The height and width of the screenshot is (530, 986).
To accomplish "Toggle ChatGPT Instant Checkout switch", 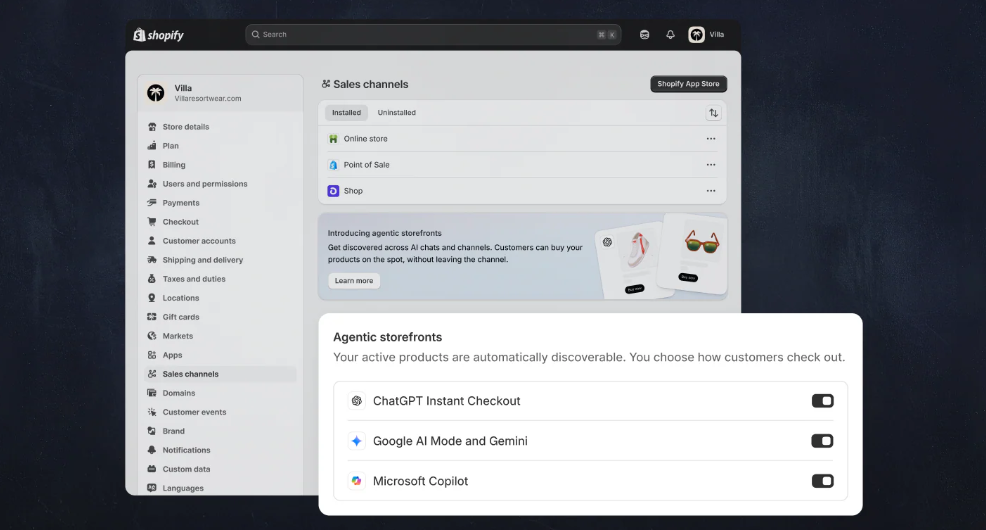I will click(822, 401).
